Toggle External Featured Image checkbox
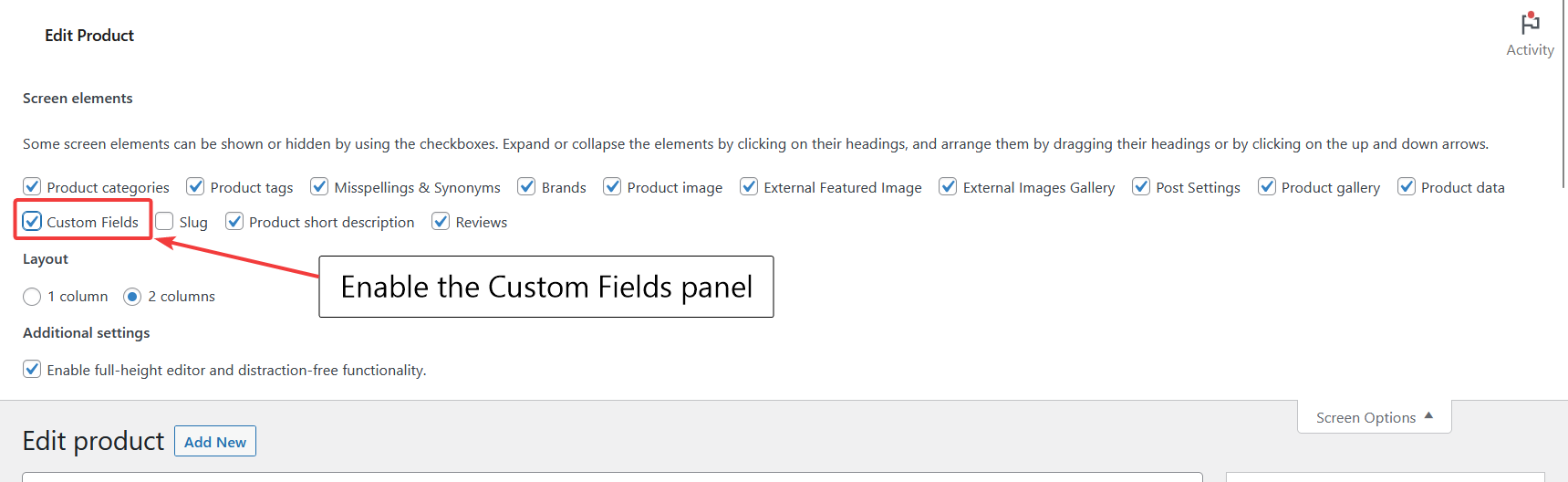1568x482 pixels. [749, 186]
